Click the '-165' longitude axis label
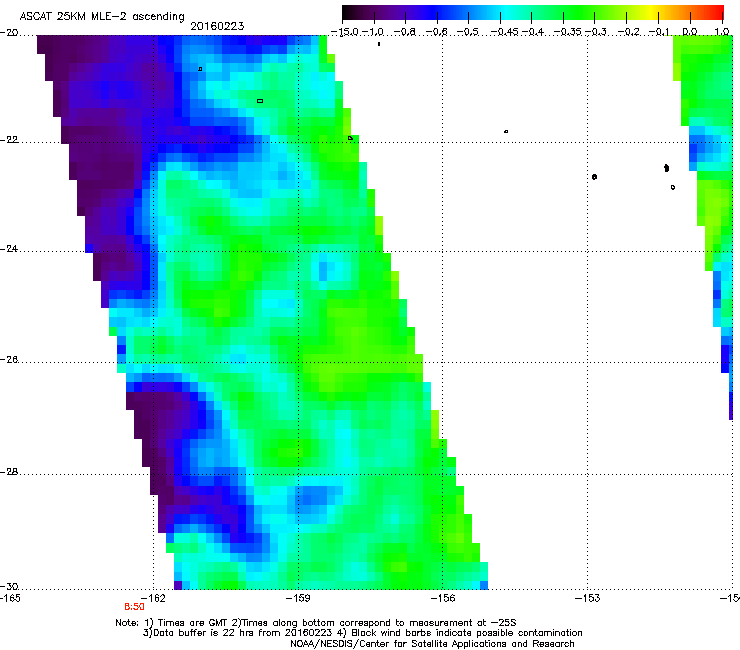Image resolution: width=740 pixels, height=650 pixels. [x=10, y=599]
